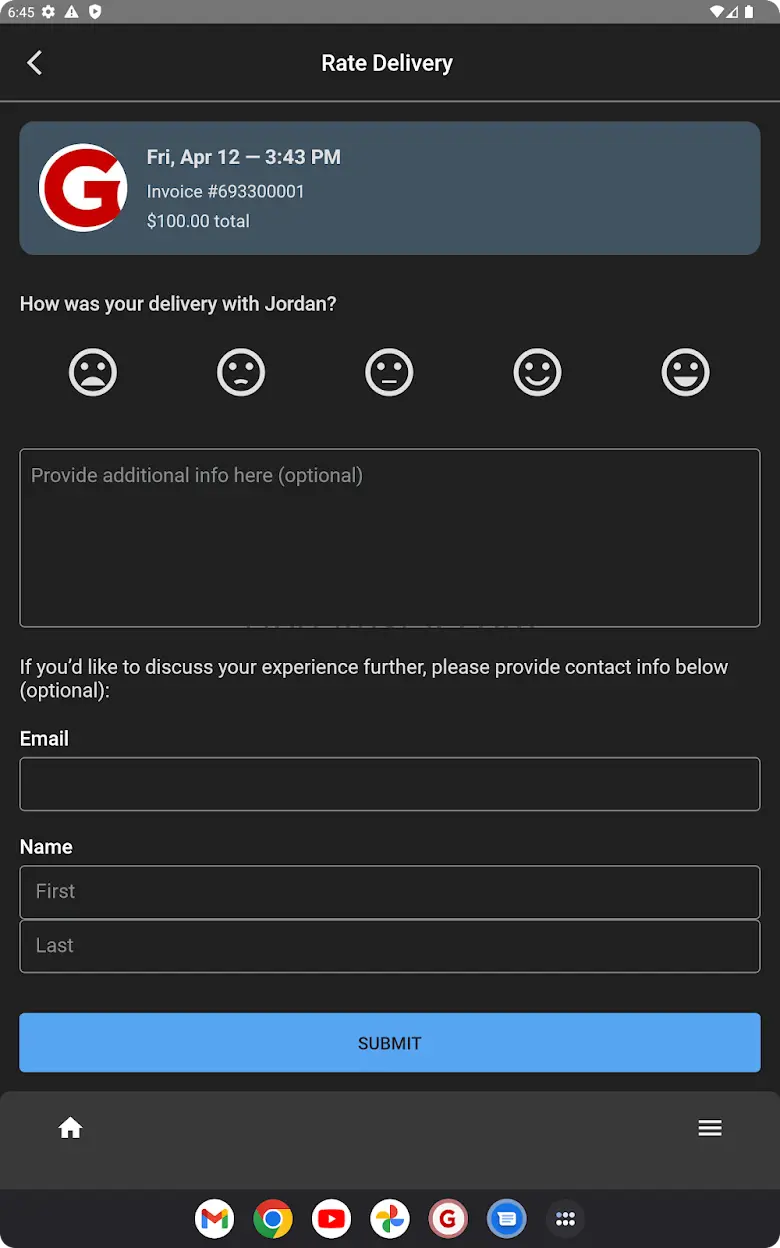780x1248 pixels.
Task: Pick the smiling face rating
Action: (x=538, y=372)
